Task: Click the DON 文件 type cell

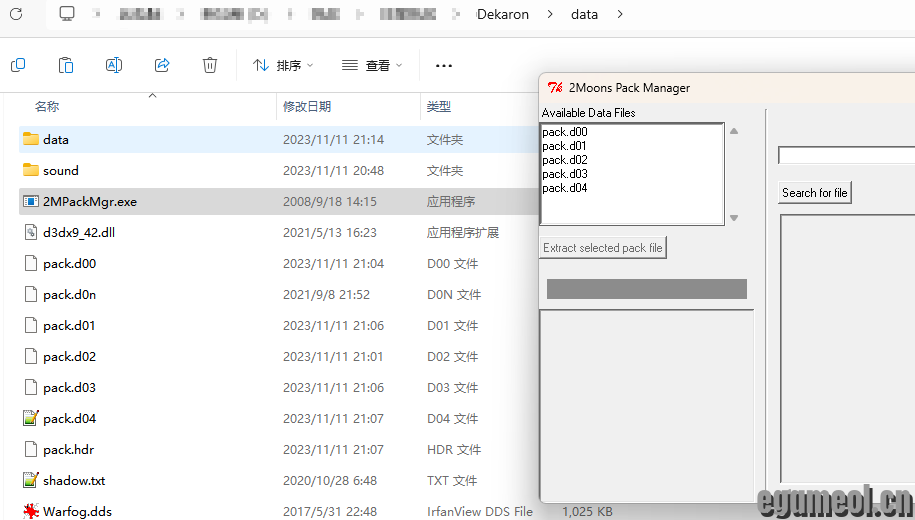Action: pyautogui.click(x=454, y=294)
